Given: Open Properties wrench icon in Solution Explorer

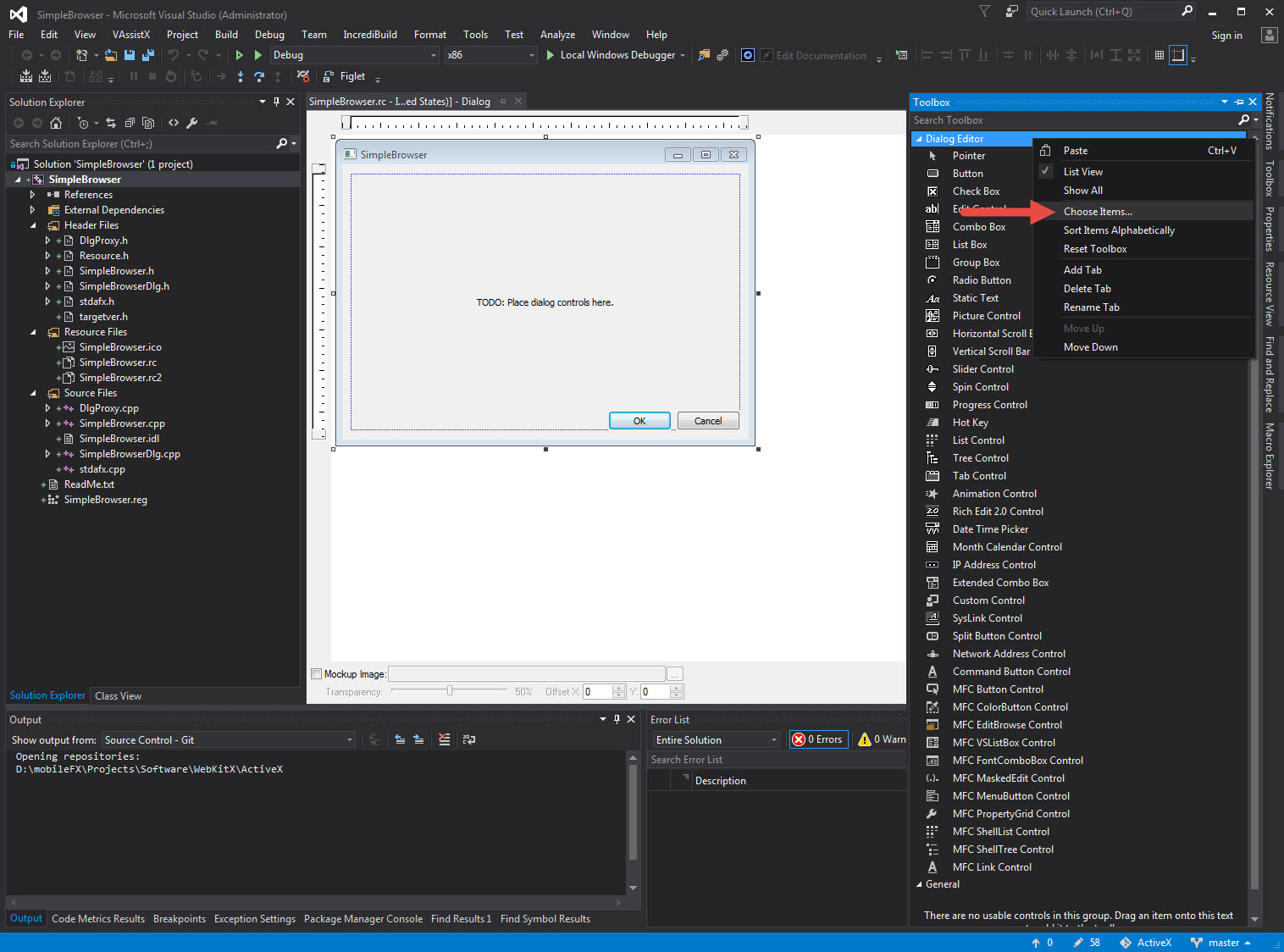Looking at the screenshot, I should (192, 123).
